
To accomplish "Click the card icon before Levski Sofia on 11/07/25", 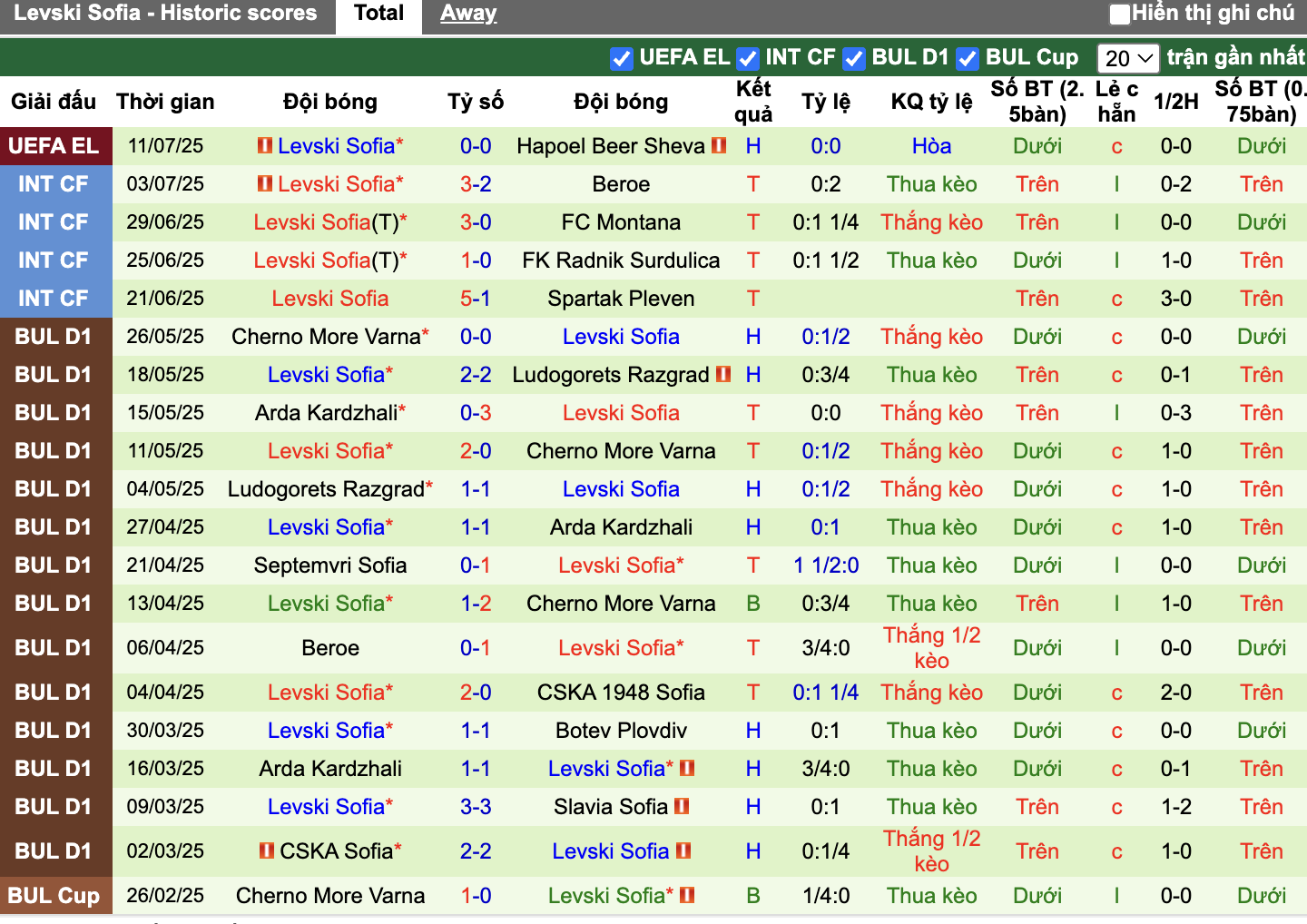I will click(265, 145).
